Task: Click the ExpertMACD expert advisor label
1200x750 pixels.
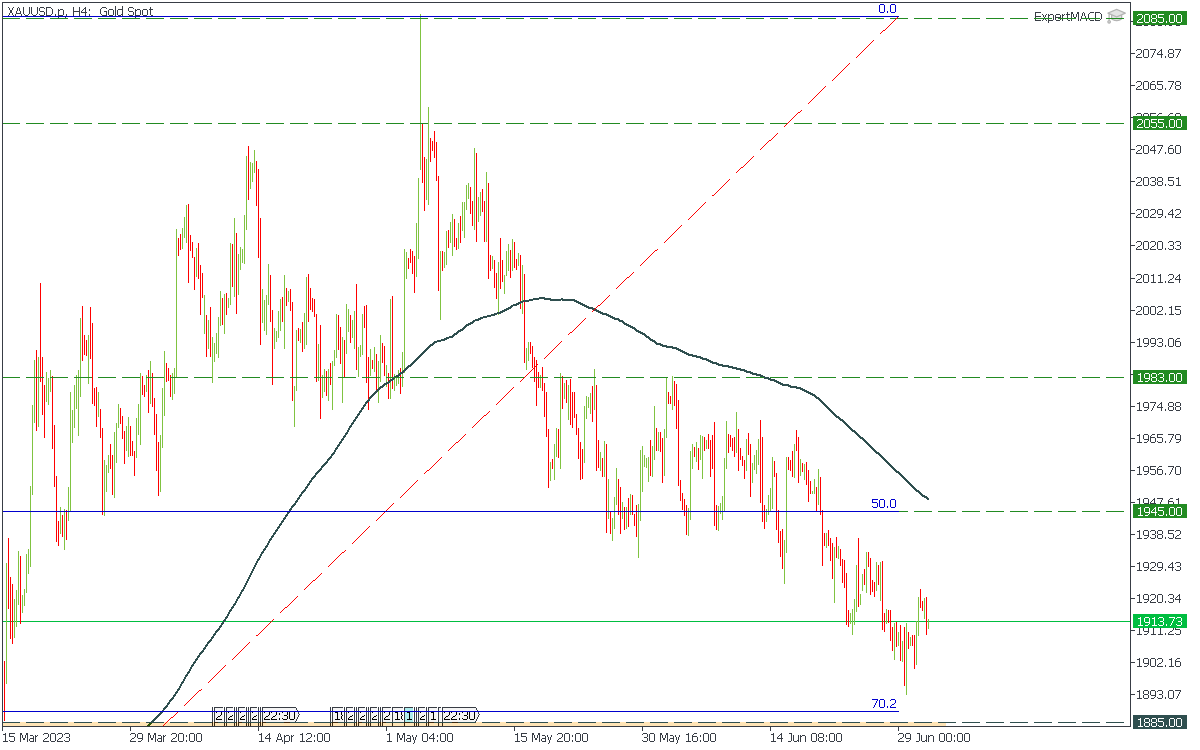Action: click(1068, 17)
